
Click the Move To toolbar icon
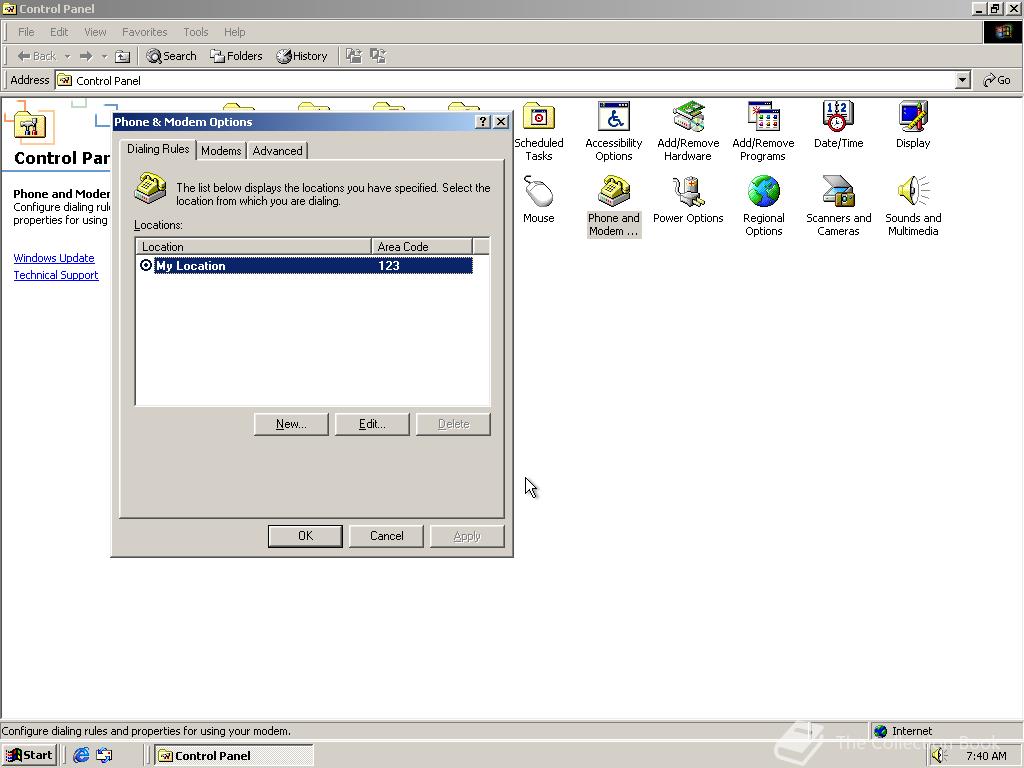pyautogui.click(x=353, y=56)
